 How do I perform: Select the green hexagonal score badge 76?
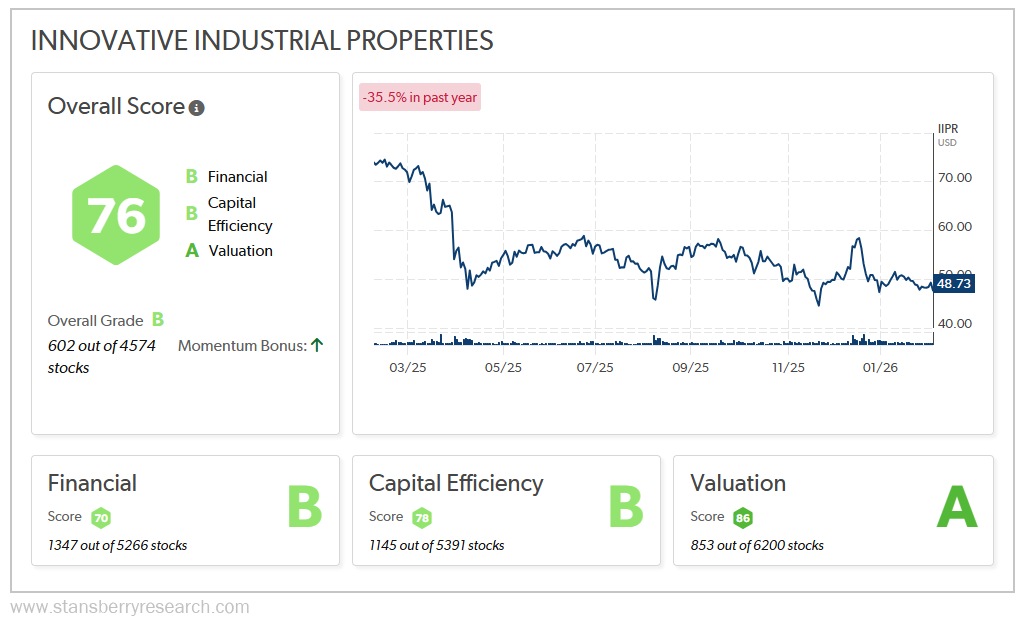[x=116, y=214]
